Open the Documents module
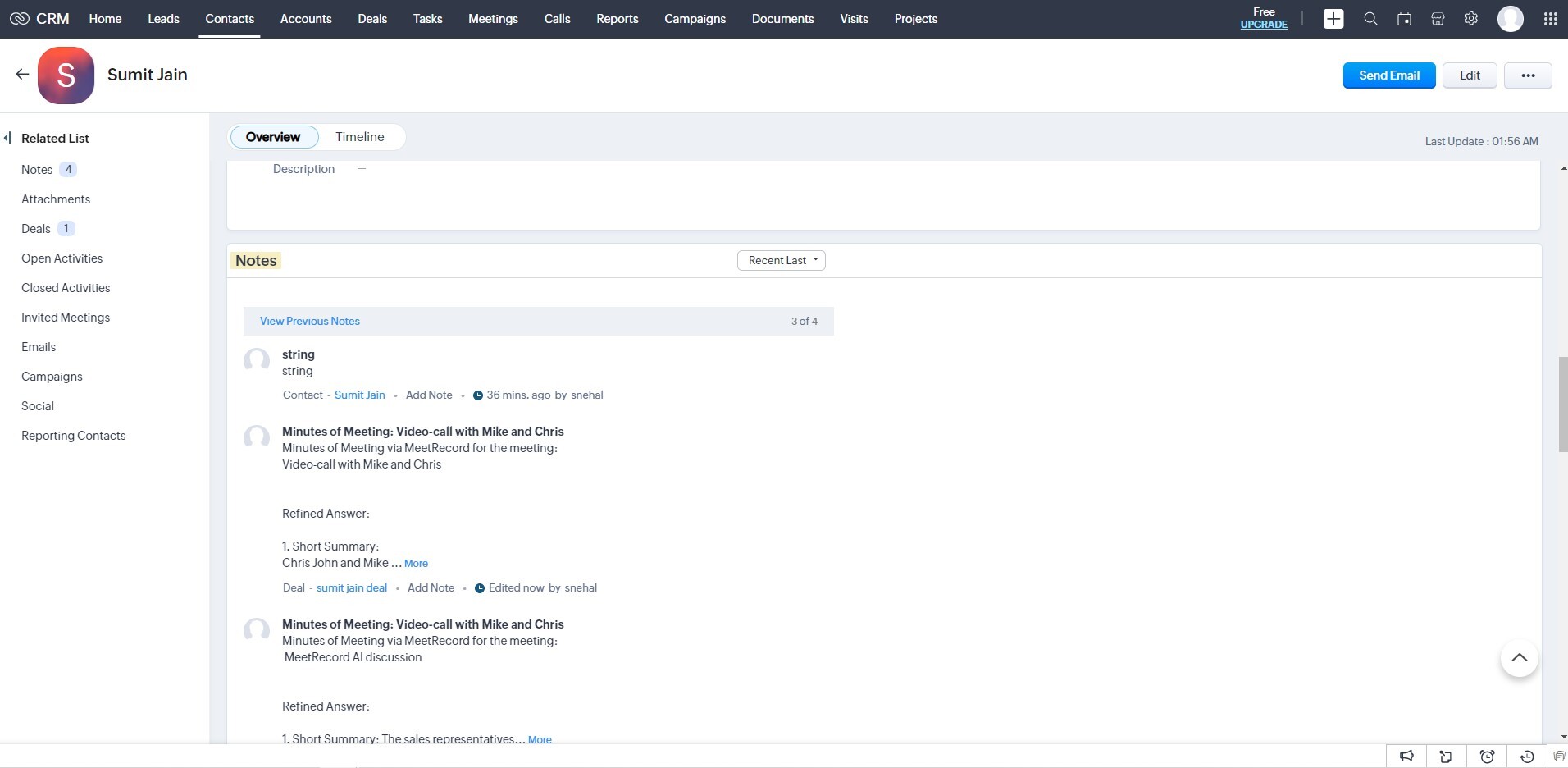The height and width of the screenshot is (768, 1568). pos(782,19)
